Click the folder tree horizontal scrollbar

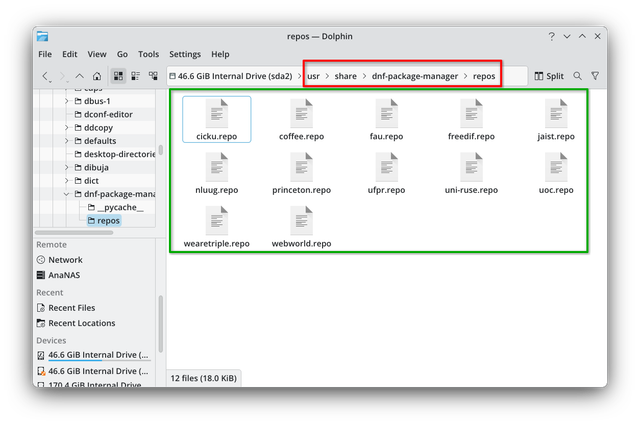pyautogui.click(x=74, y=233)
